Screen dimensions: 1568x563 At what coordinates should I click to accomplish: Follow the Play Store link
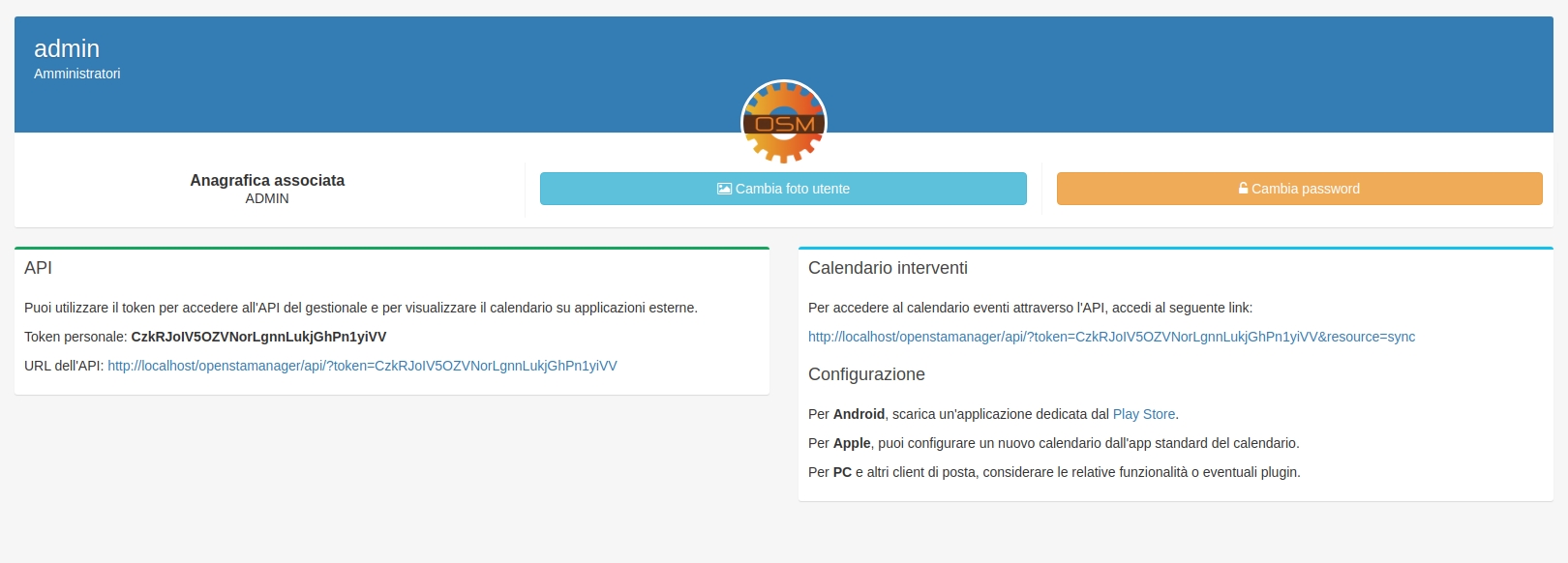pos(1143,414)
